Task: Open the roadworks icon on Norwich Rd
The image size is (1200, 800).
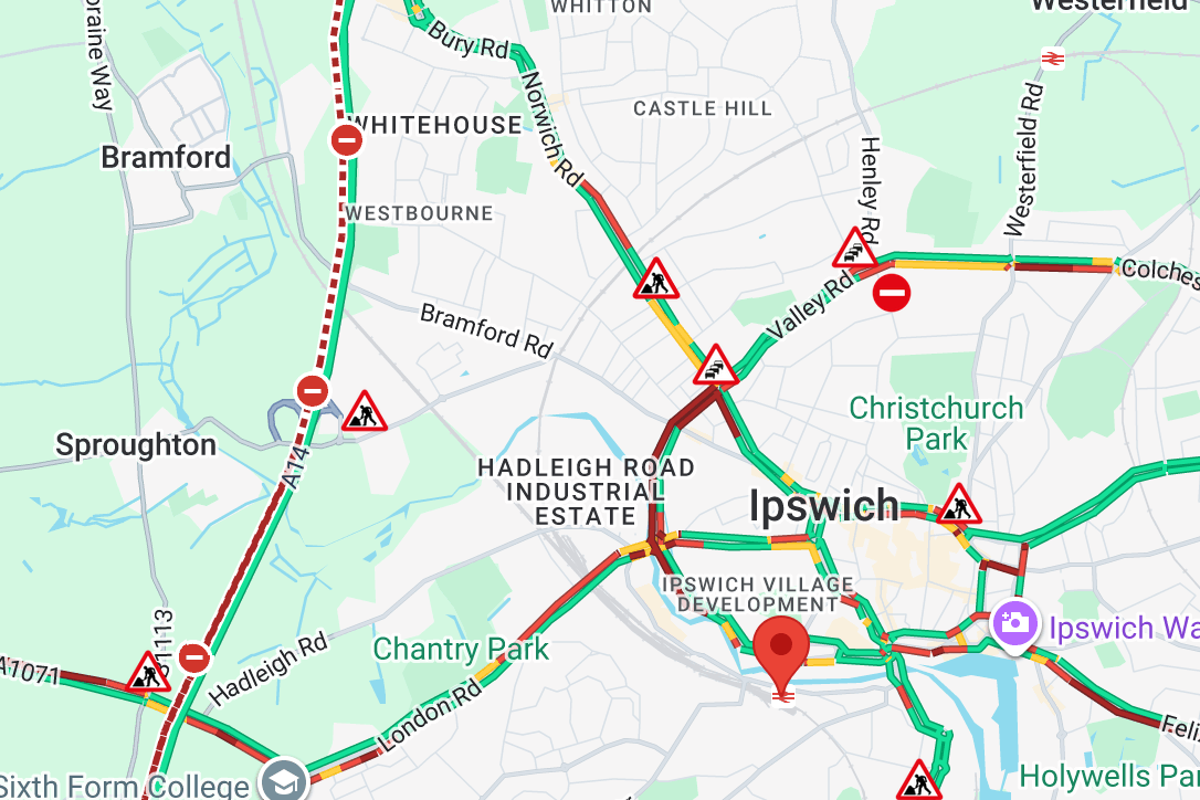Action: (656, 280)
